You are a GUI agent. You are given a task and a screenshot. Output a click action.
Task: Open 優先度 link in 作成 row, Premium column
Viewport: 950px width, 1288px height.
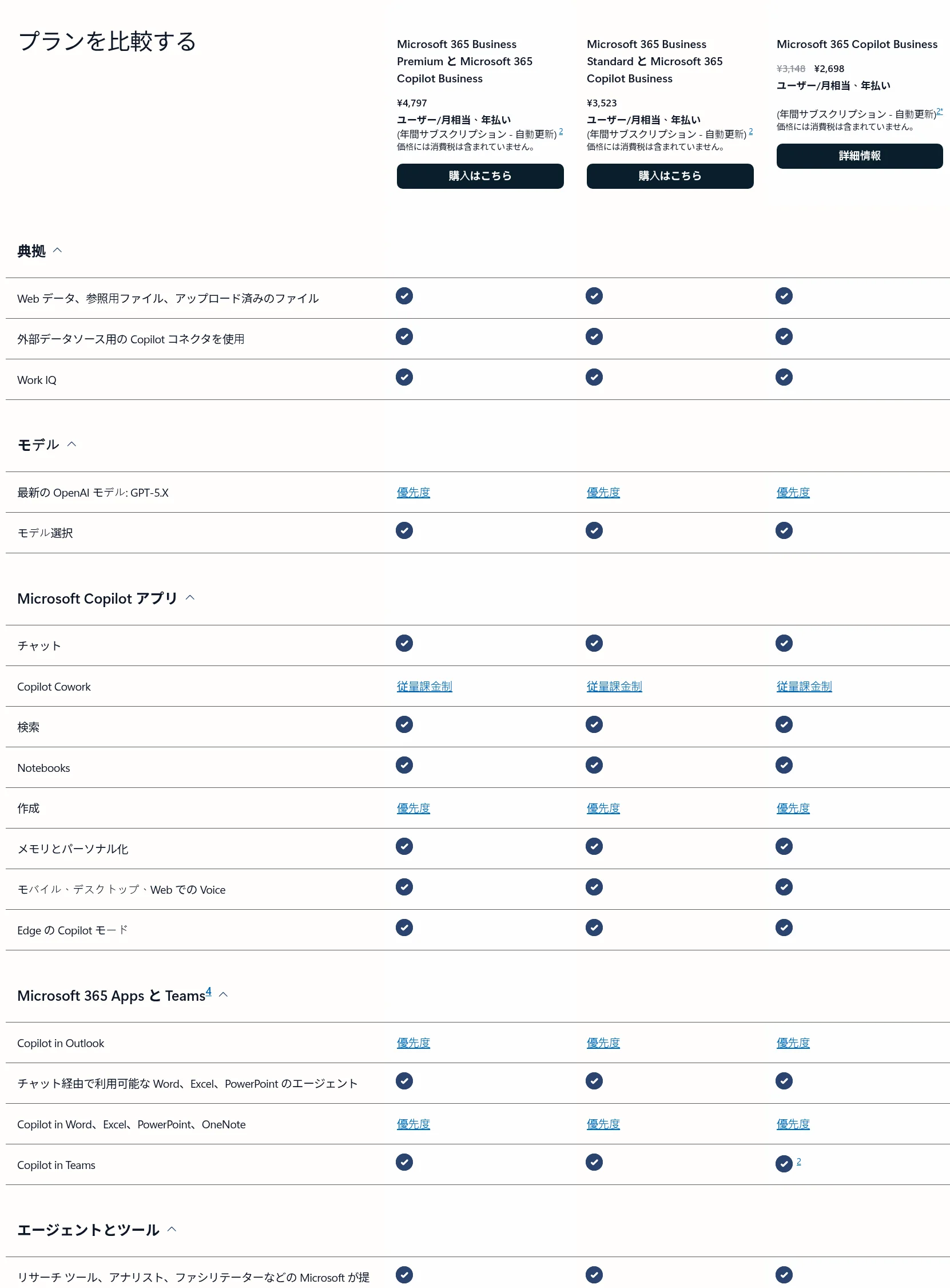click(414, 809)
